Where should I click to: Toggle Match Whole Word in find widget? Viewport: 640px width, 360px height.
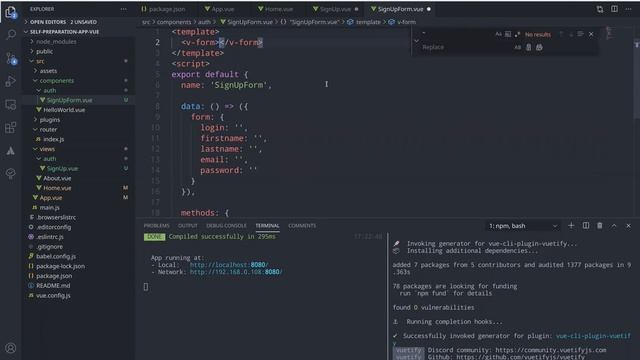[x=508, y=34]
